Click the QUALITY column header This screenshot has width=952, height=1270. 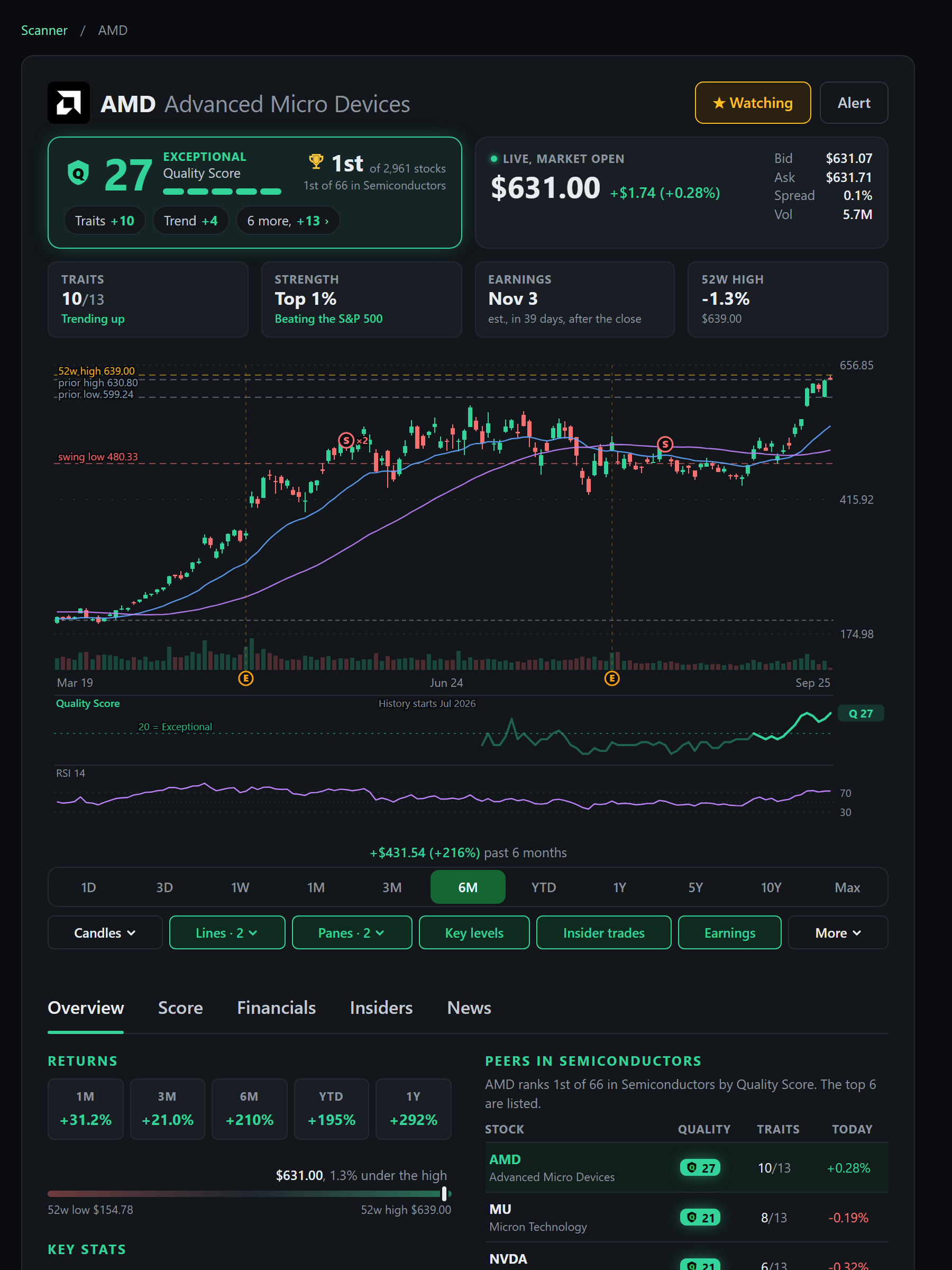[703, 1129]
